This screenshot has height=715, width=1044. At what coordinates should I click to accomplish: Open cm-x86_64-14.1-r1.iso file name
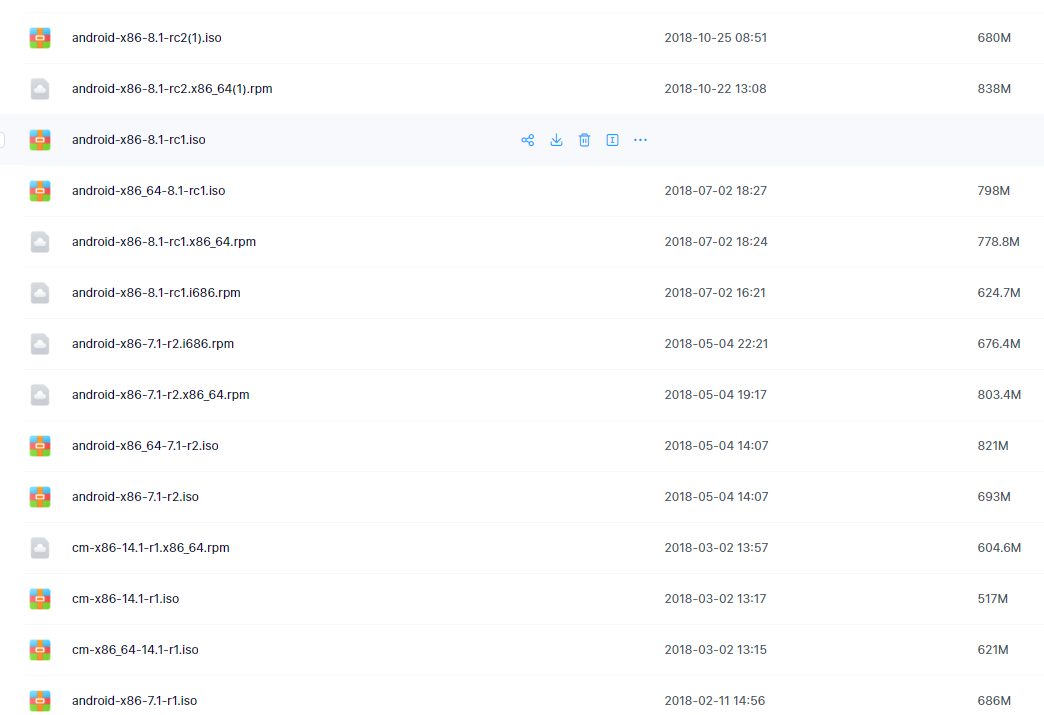[135, 650]
